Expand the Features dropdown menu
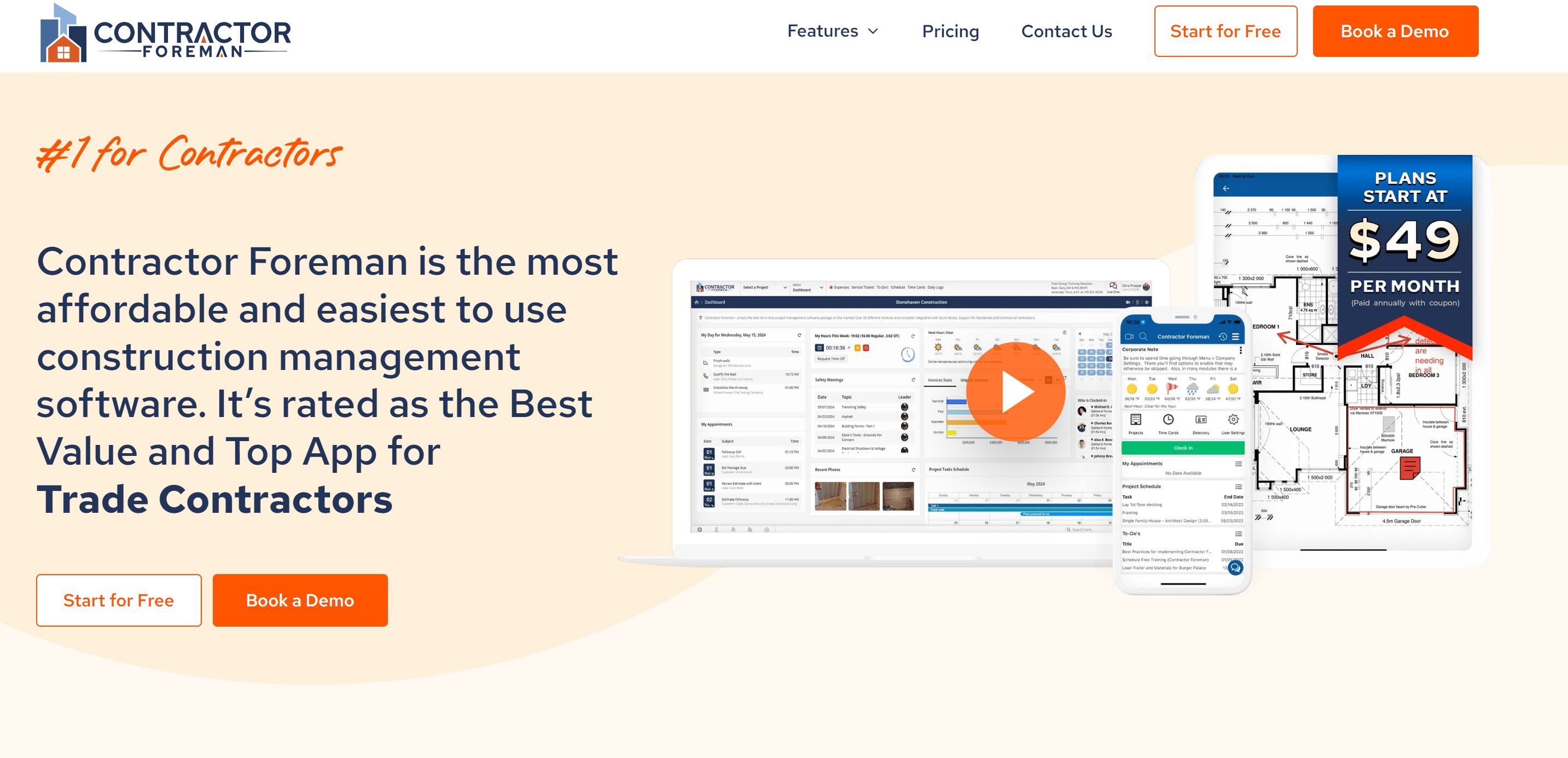The height and width of the screenshot is (758, 1568). click(822, 31)
